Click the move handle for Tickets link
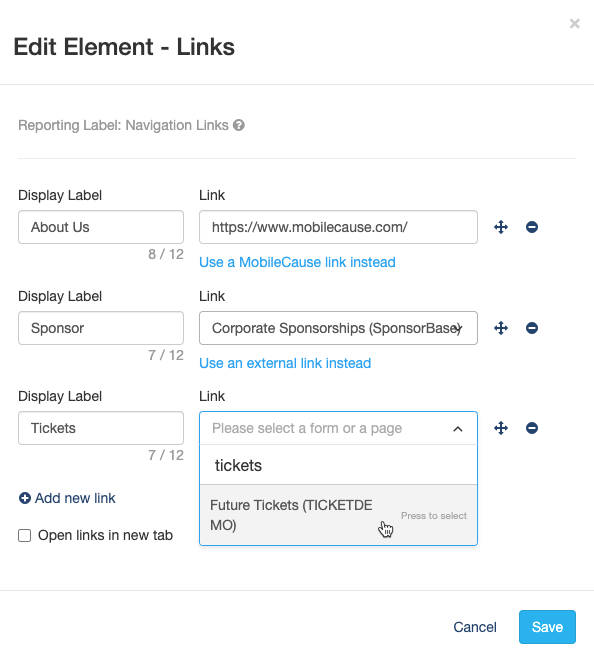 point(501,428)
